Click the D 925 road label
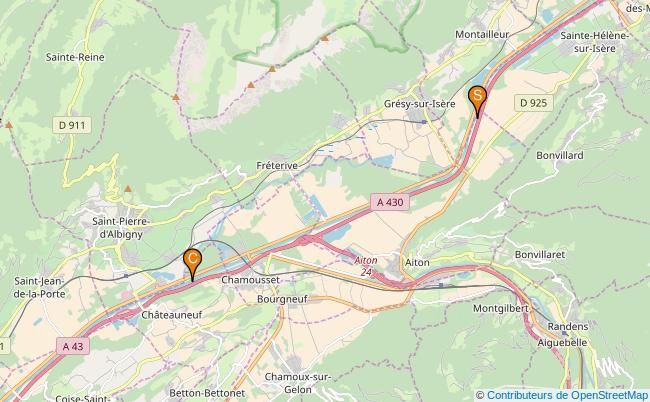 534,103
